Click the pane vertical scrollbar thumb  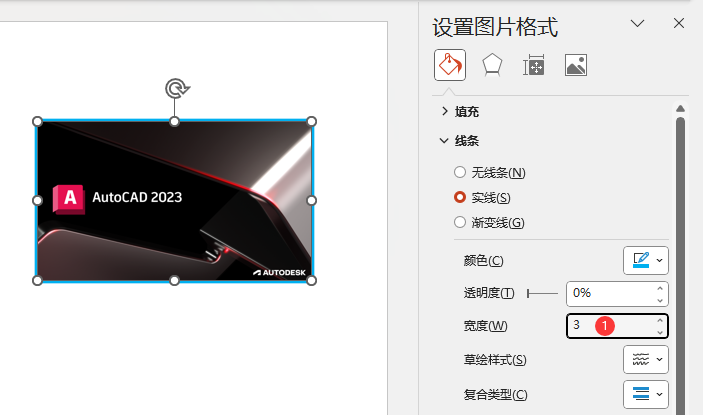(x=680, y=264)
